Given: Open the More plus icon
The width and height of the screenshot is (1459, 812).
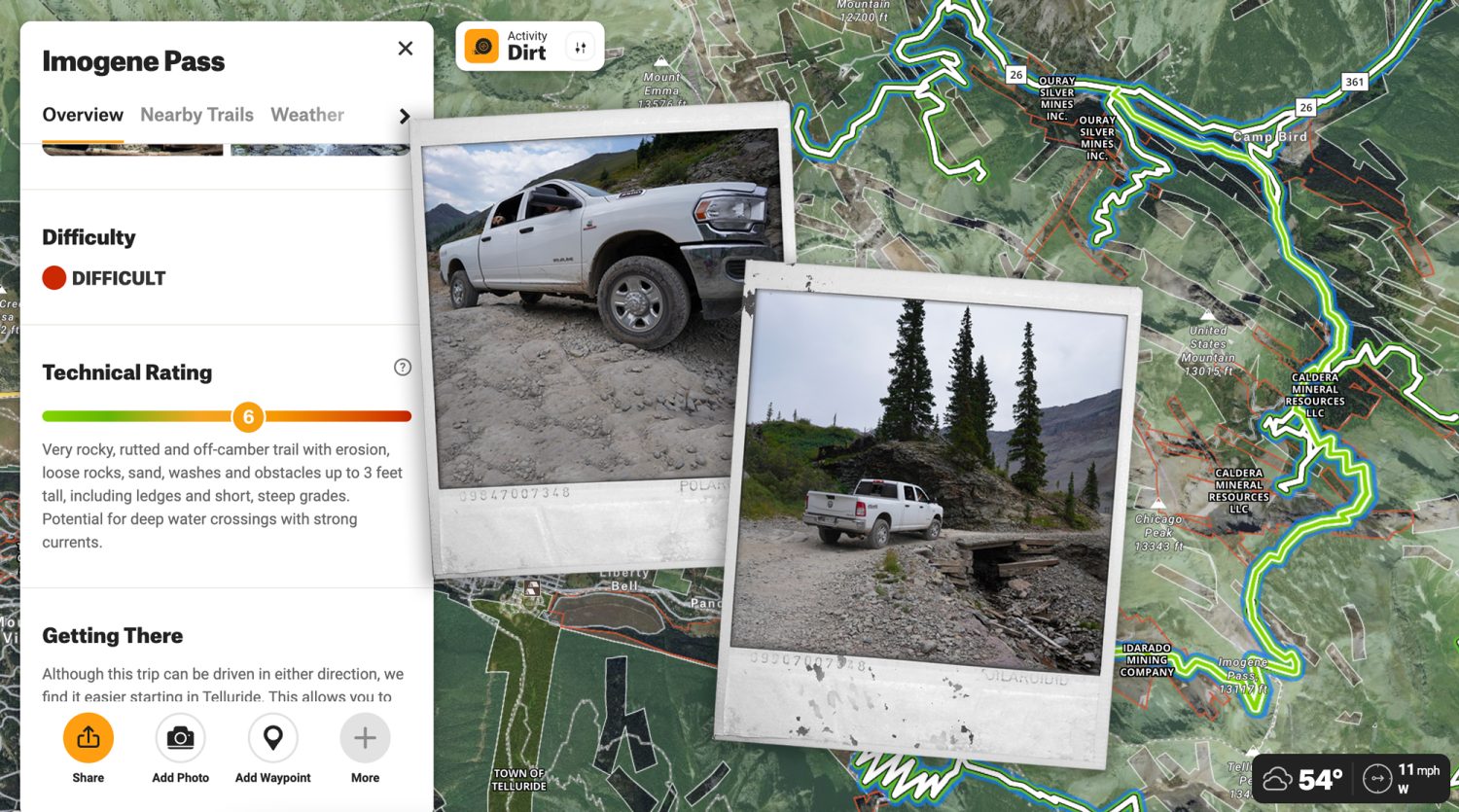Looking at the screenshot, I should click(x=365, y=738).
